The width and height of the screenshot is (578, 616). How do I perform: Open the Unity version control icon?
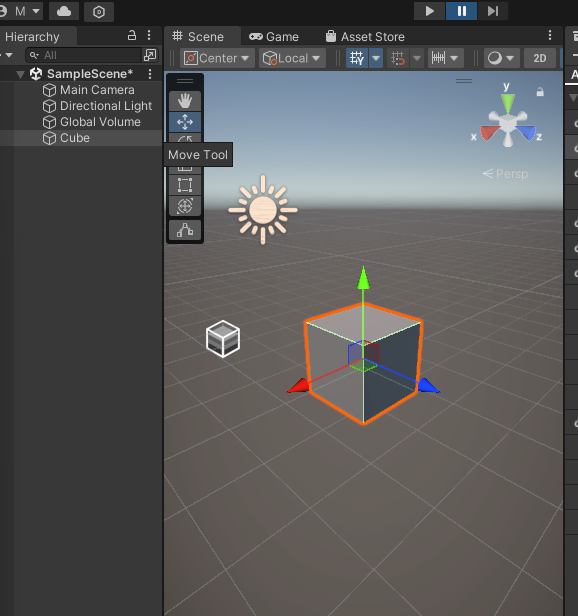[x=99, y=12]
